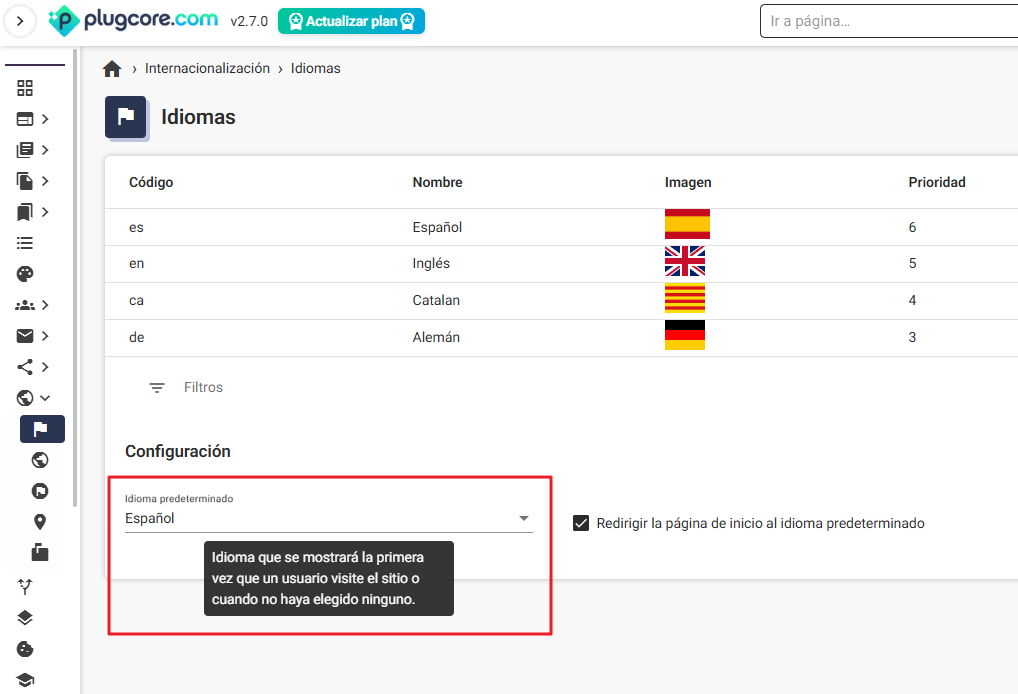Image resolution: width=1018 pixels, height=694 pixels.
Task: Go to home via breadcrumb house icon
Action: (112, 69)
